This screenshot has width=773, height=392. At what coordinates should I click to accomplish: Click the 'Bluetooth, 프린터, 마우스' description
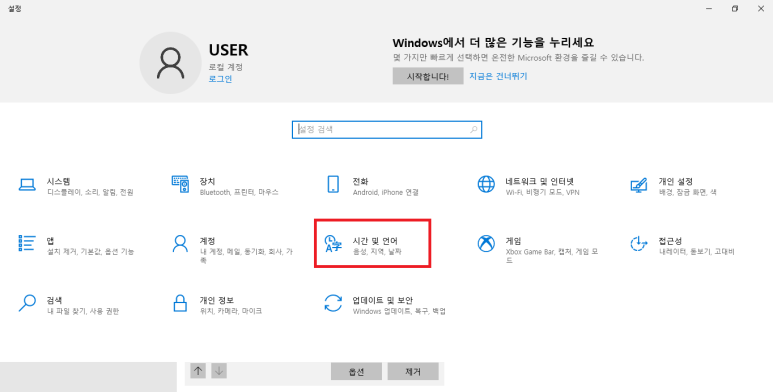click(239, 192)
